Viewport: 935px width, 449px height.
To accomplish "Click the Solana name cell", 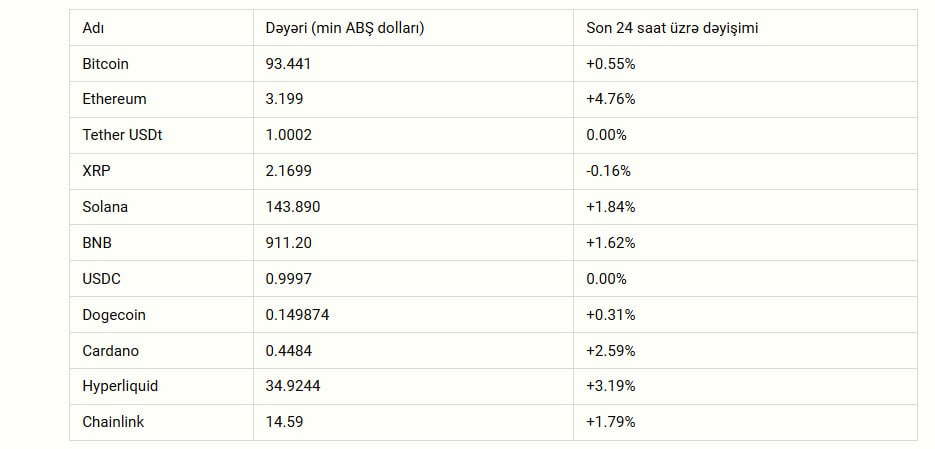I will pos(105,207).
